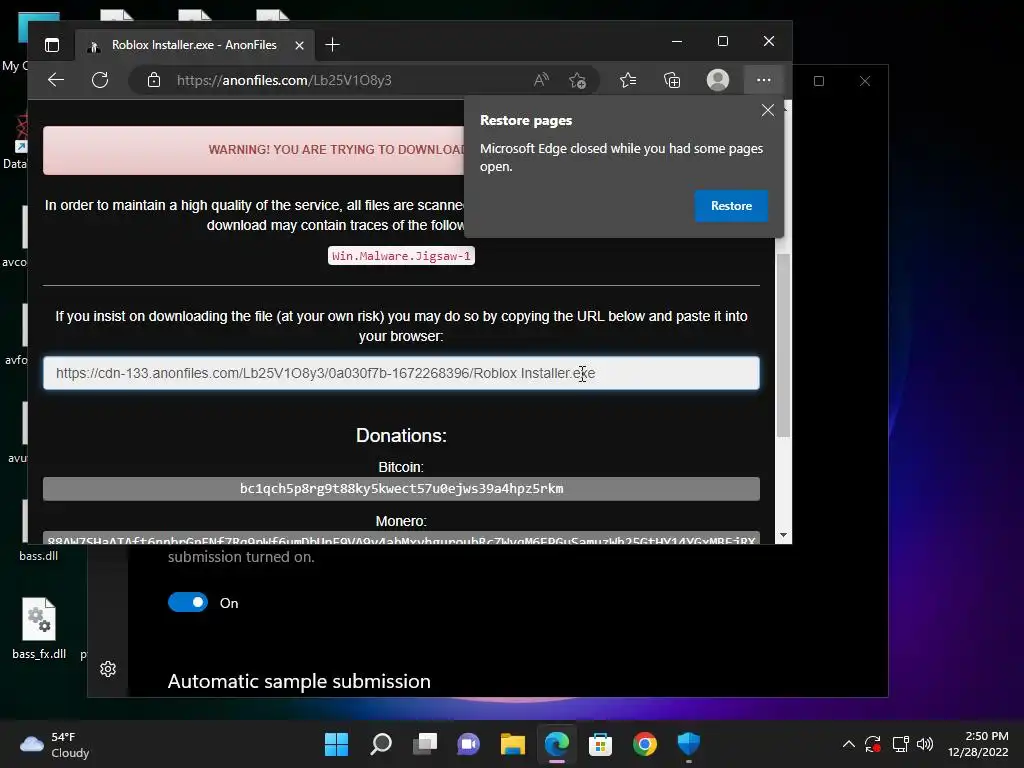Click the Edge page vertical scrollbar thumb
The width and height of the screenshot is (1024, 768).
[783, 344]
